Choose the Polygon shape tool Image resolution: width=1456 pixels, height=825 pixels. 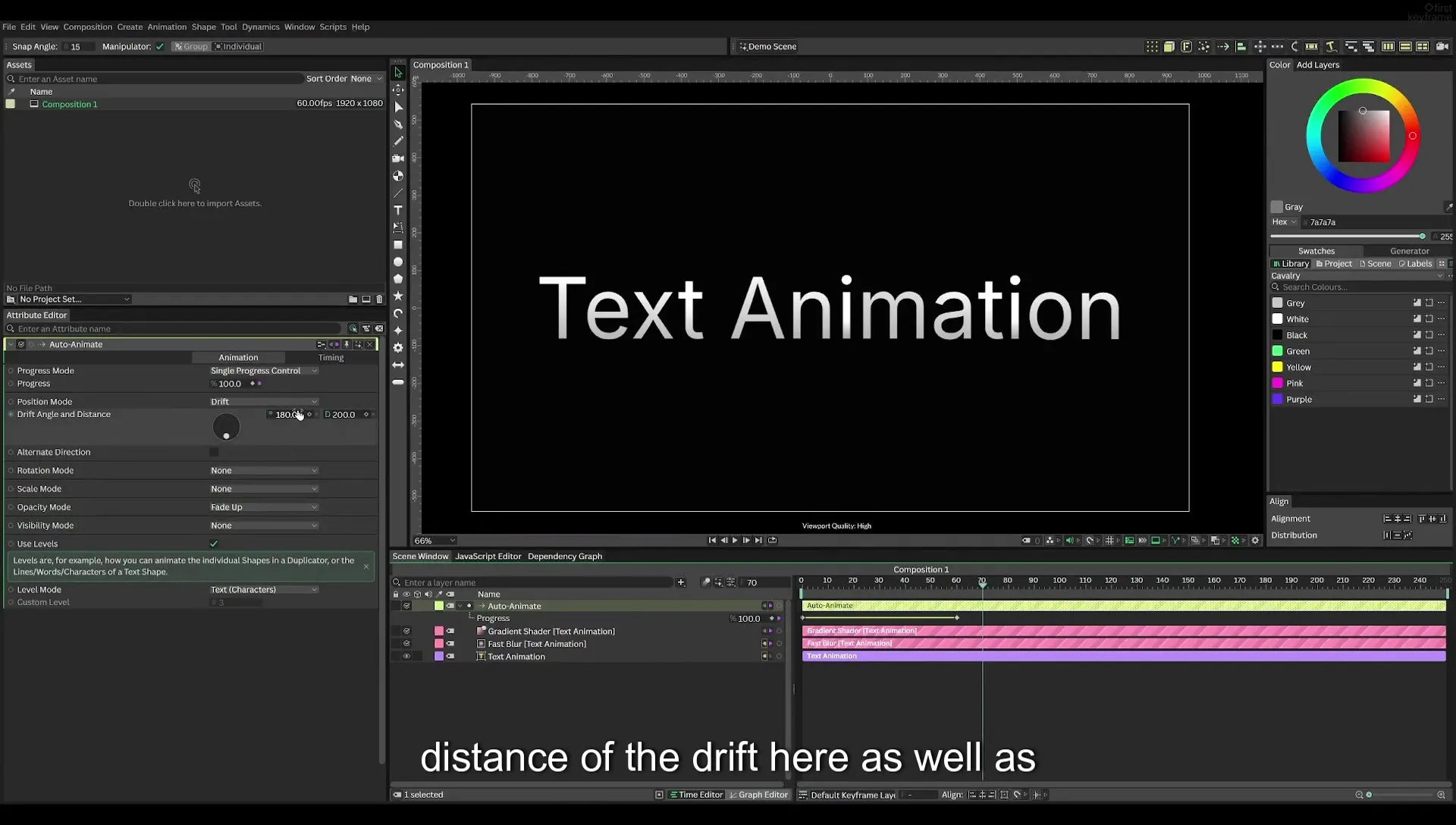(x=398, y=279)
